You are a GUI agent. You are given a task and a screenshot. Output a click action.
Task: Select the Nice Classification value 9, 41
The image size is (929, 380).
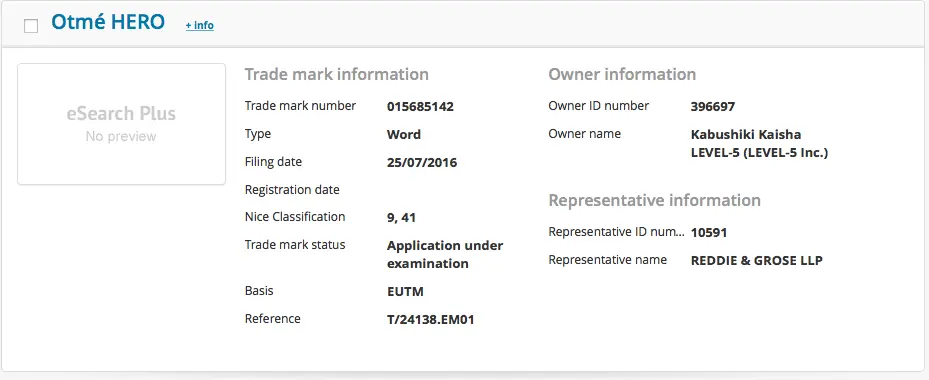(x=401, y=218)
